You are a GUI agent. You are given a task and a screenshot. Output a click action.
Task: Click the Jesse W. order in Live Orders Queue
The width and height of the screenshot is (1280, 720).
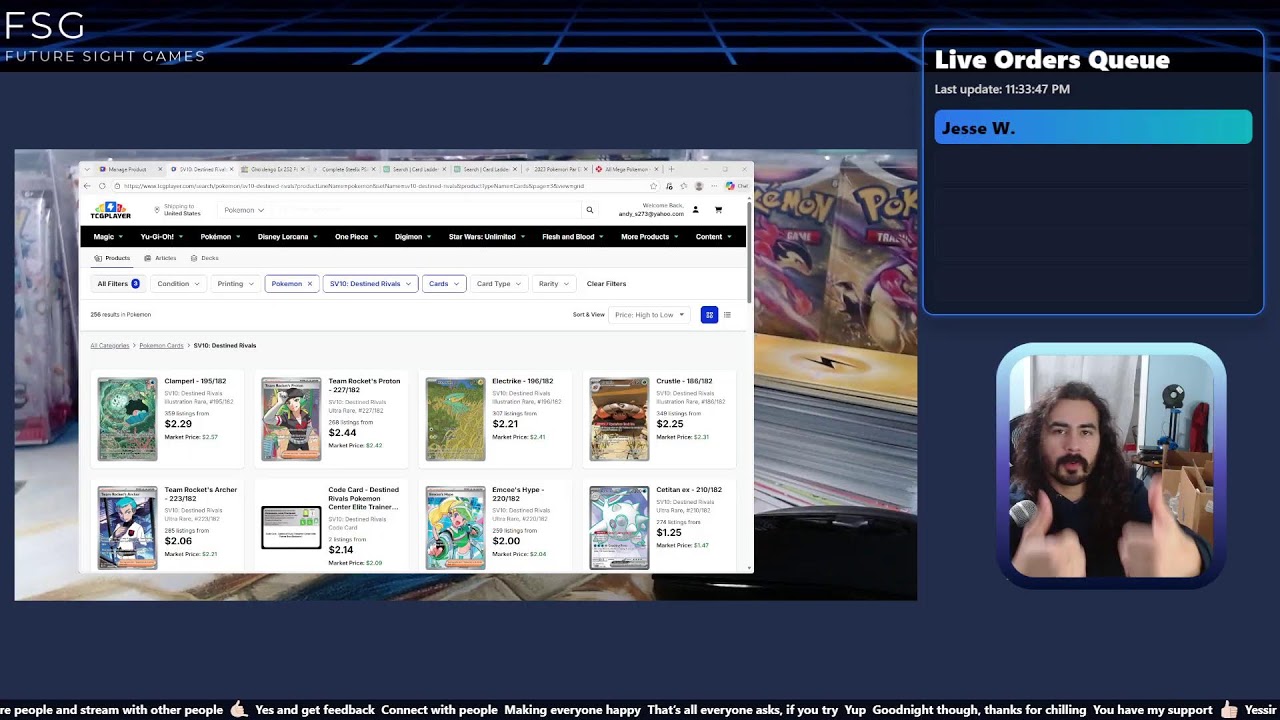tap(1093, 128)
